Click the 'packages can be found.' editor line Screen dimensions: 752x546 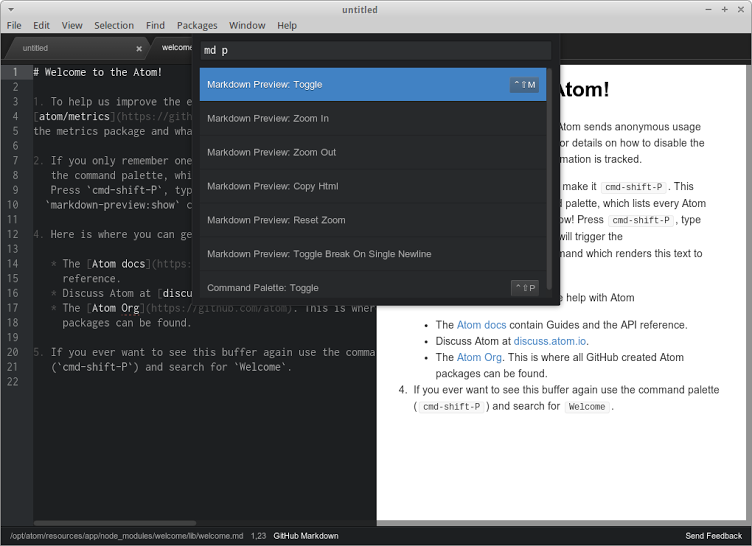[127, 323]
